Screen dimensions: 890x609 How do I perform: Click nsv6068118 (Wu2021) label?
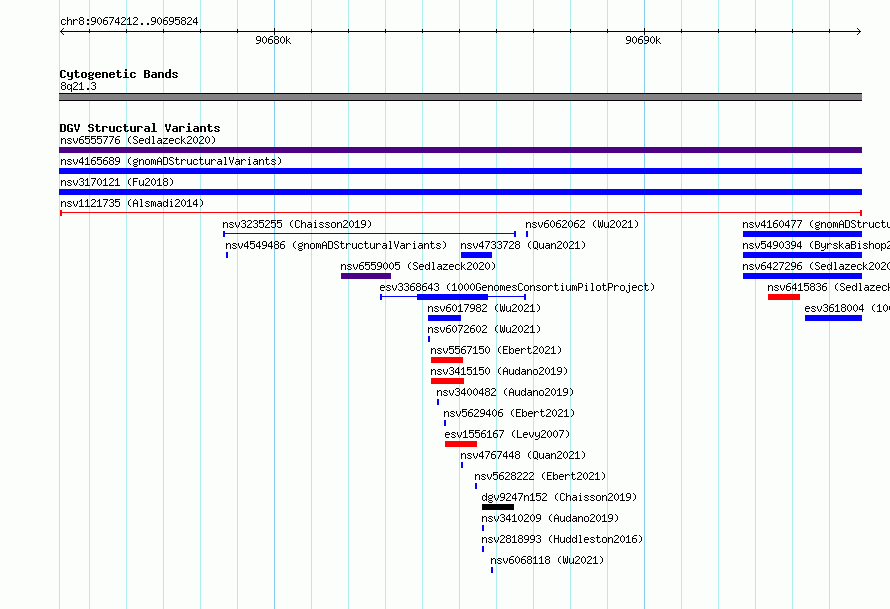[x=547, y=560]
